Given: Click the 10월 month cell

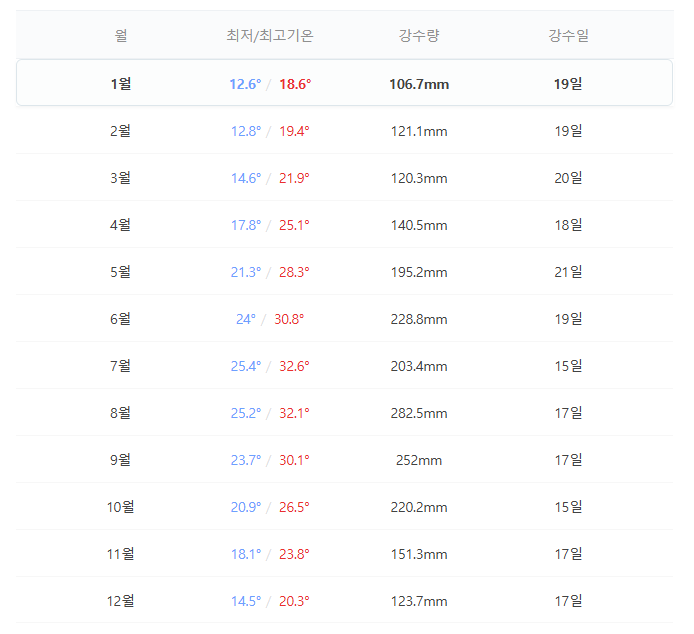Looking at the screenshot, I should [x=120, y=507].
